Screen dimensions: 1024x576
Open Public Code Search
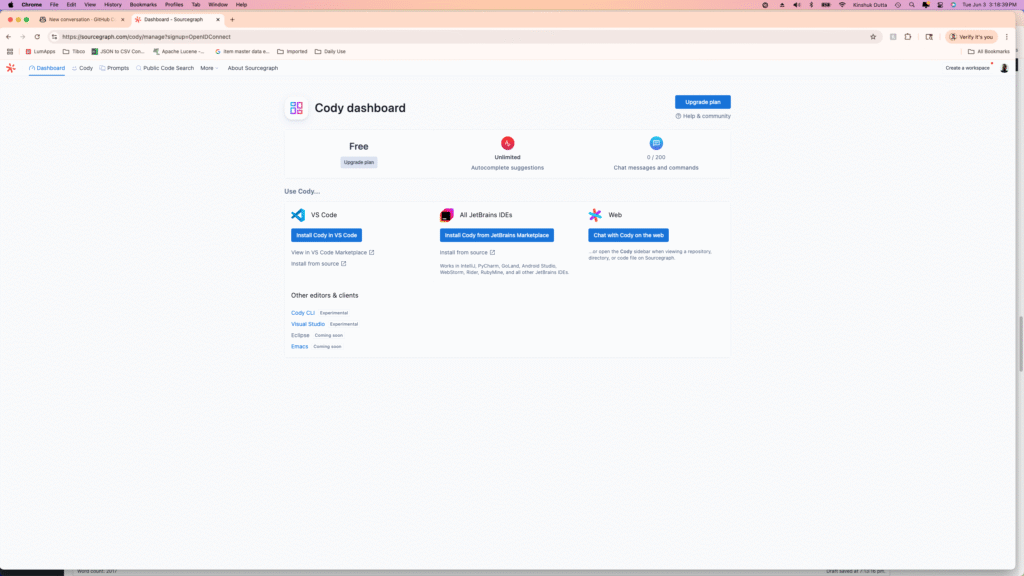click(x=165, y=68)
